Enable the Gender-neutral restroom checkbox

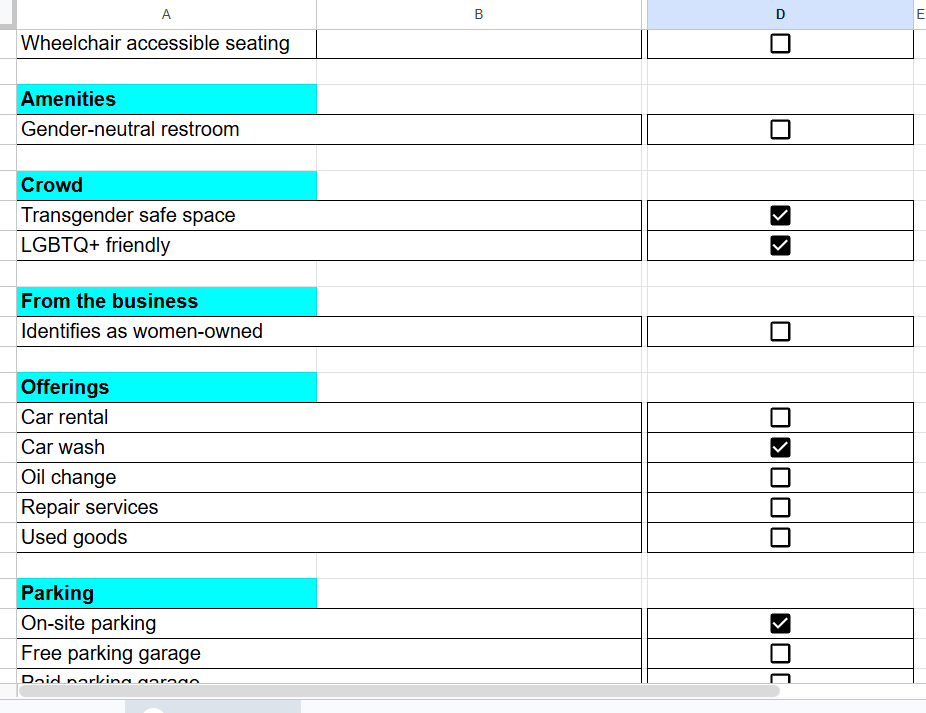pyautogui.click(x=780, y=130)
